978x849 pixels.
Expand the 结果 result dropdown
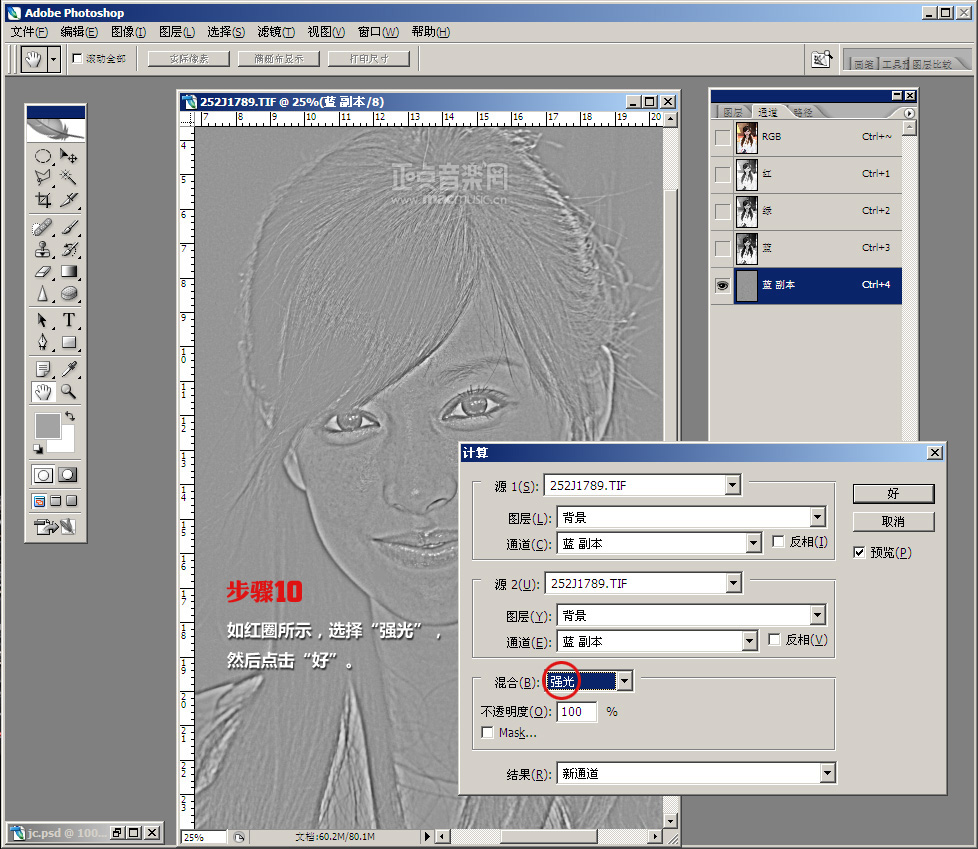[x=826, y=773]
